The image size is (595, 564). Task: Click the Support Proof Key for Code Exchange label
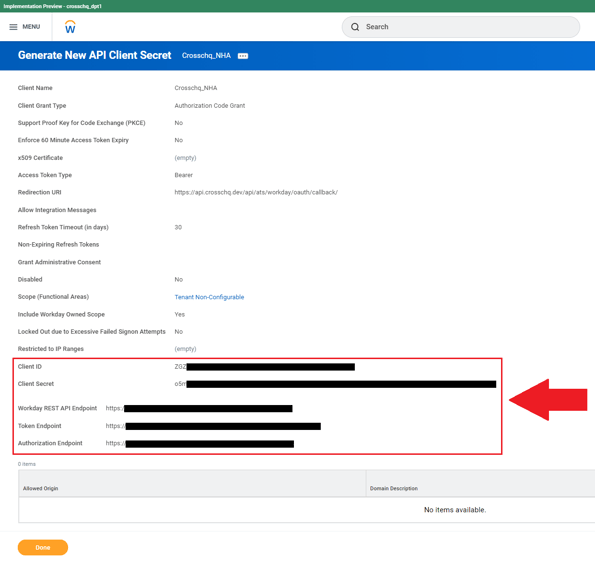[x=82, y=123]
